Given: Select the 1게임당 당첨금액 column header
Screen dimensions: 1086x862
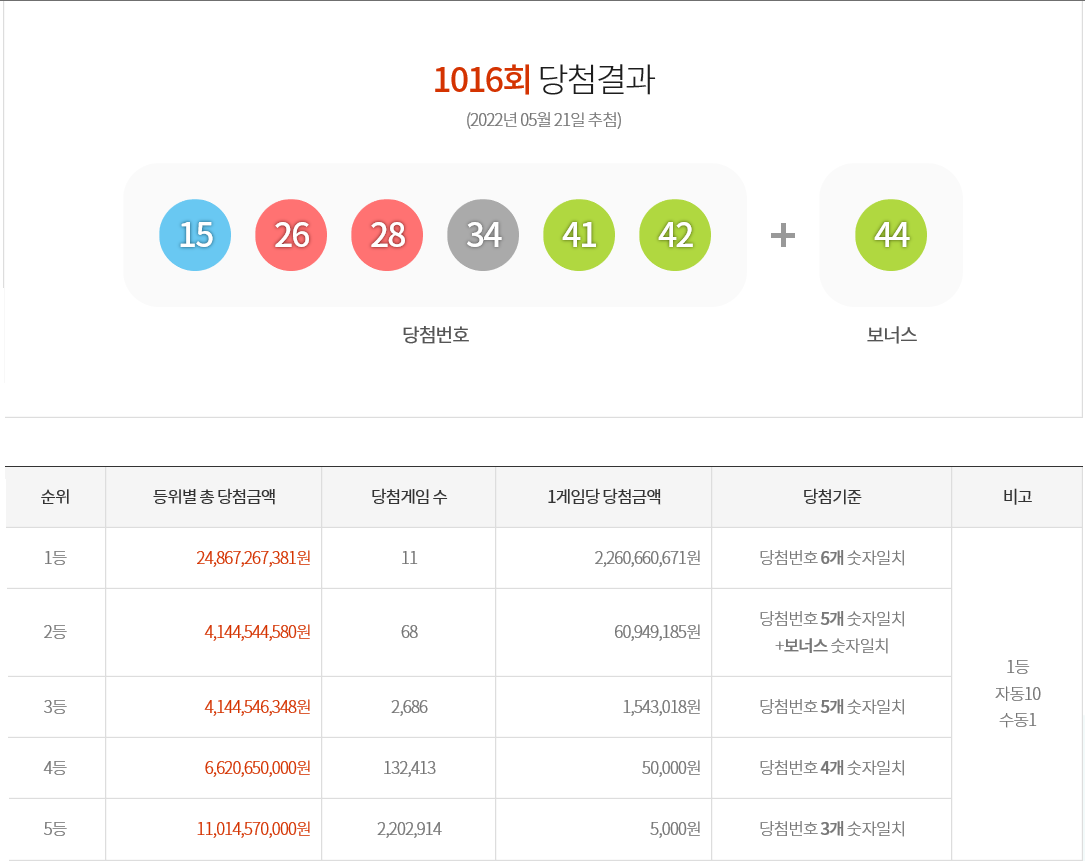Looking at the screenshot, I should tap(603, 497).
